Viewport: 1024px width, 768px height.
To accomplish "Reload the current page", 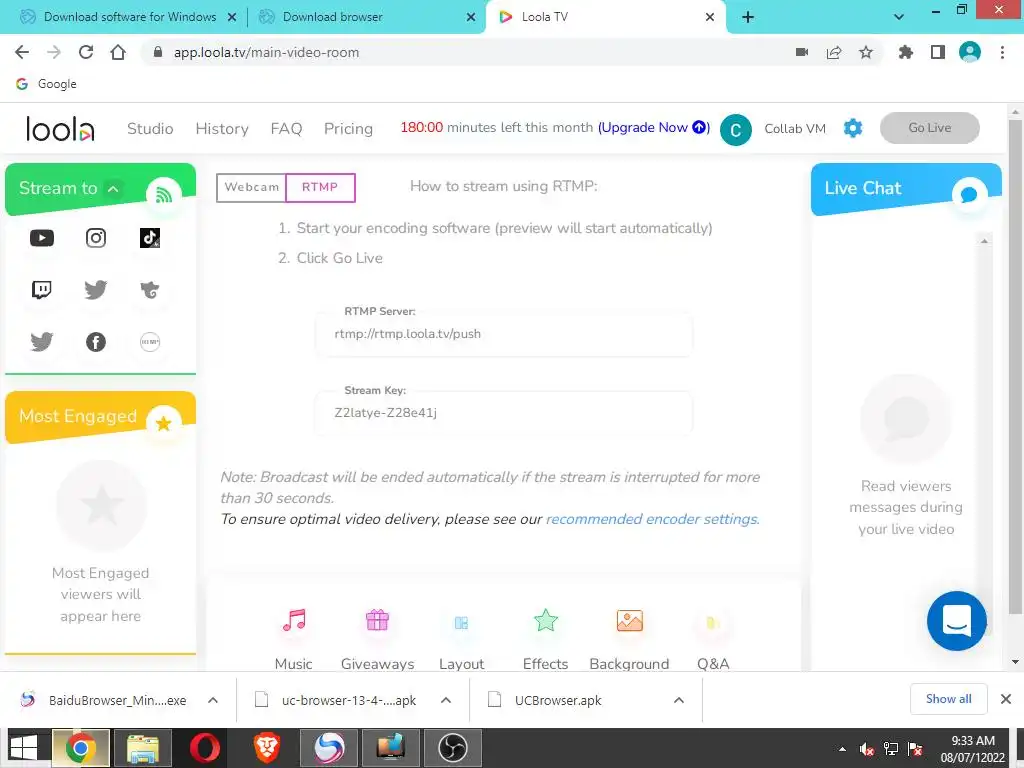I will click(86, 52).
